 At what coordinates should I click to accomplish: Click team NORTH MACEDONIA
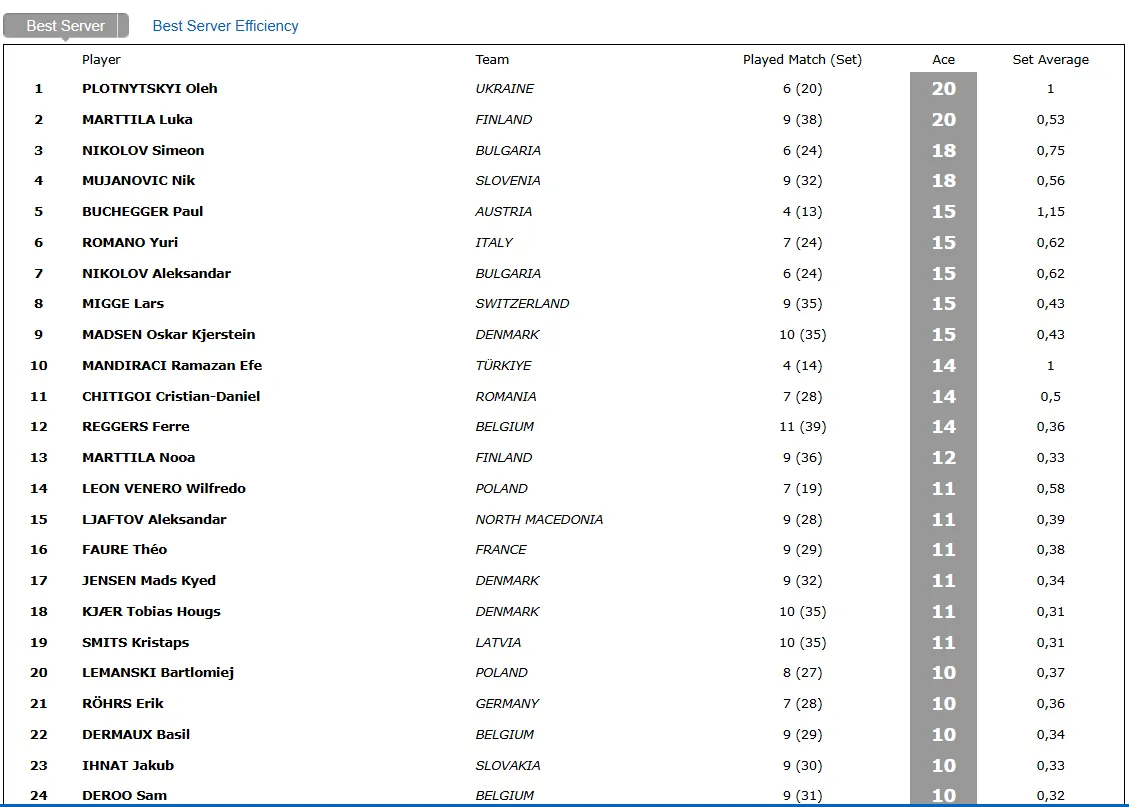pyautogui.click(x=539, y=520)
